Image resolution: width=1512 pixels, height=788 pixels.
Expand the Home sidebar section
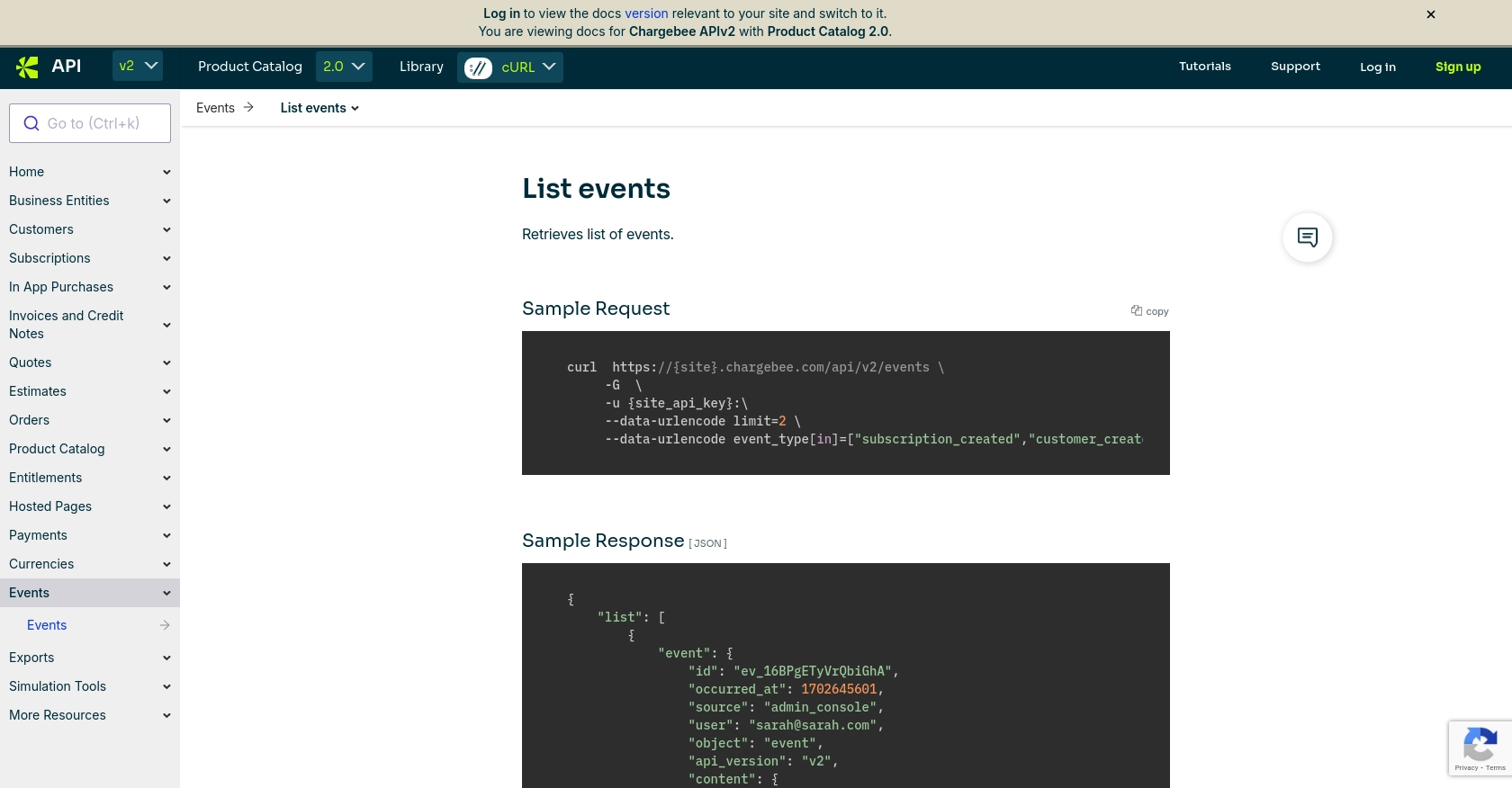[166, 172]
